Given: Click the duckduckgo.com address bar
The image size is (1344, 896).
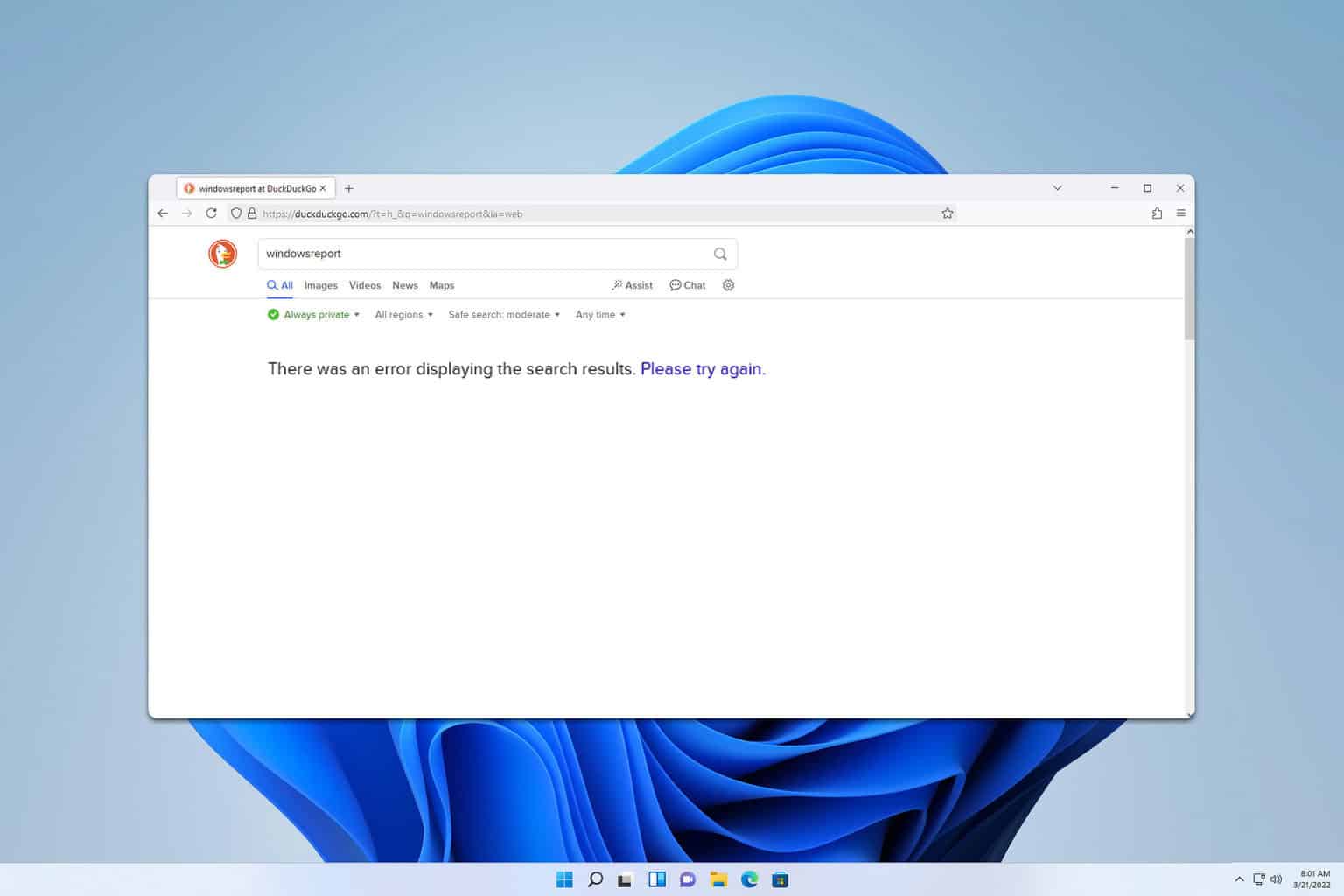Looking at the screenshot, I should [591, 213].
